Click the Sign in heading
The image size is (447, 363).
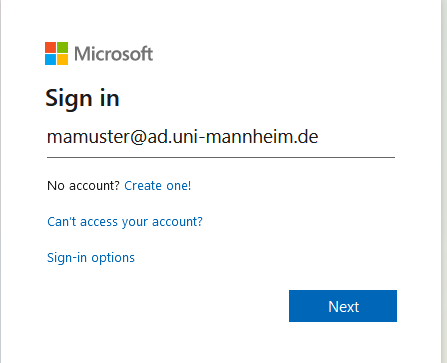[82, 99]
